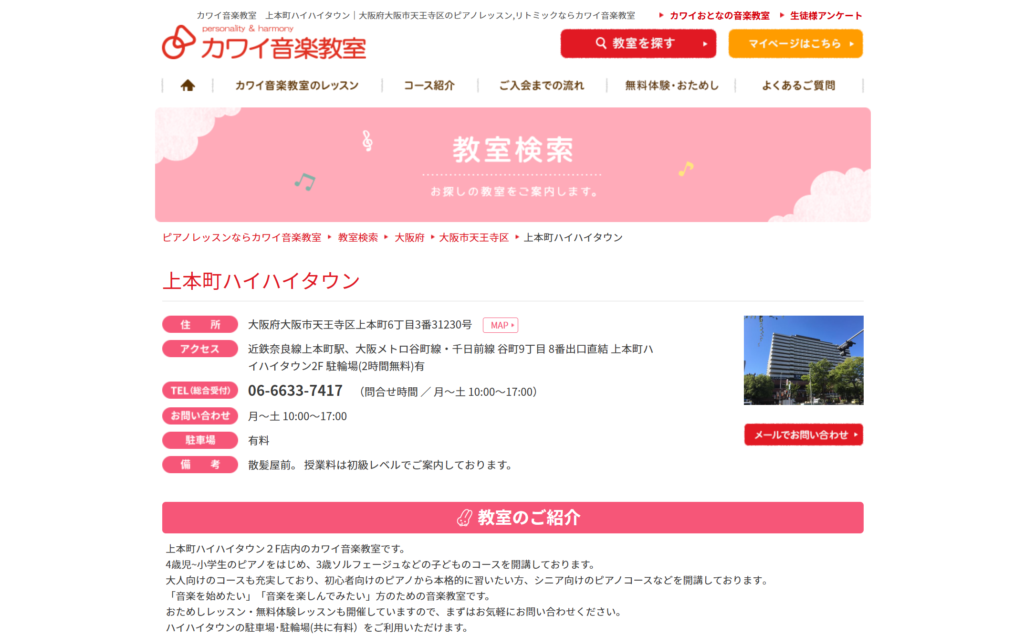
Task: Click the 有料 parking value text
Action: (259, 441)
